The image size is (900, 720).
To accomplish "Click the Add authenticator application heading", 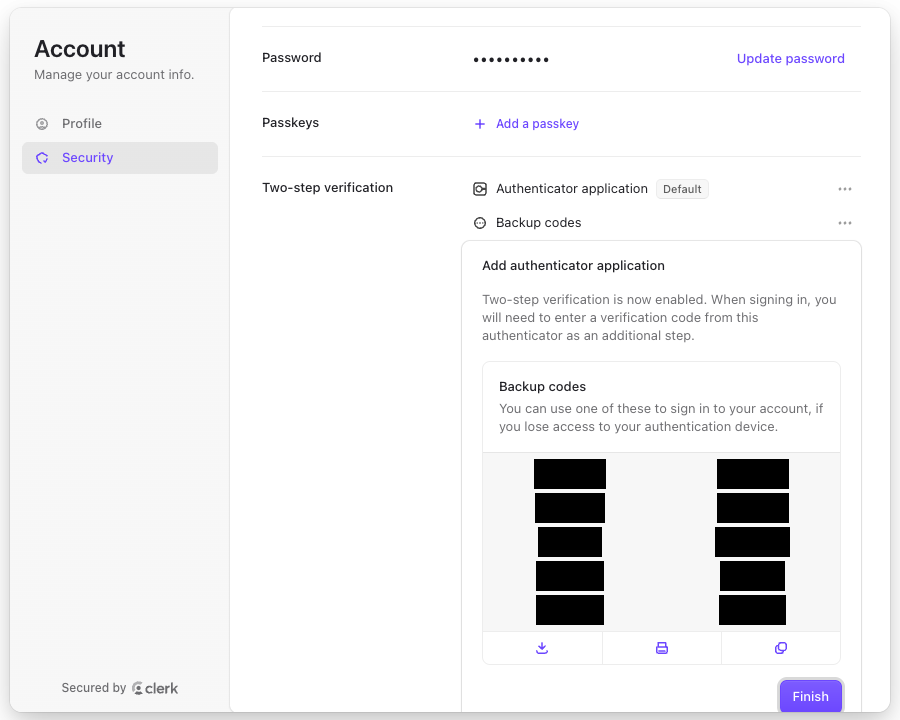I will click(x=573, y=265).
